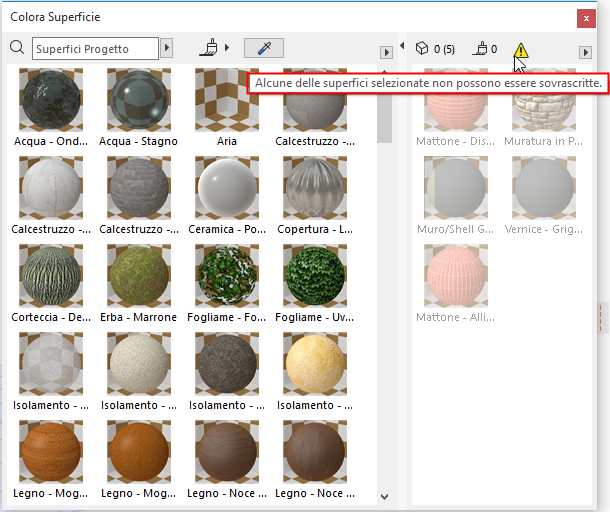Open the right panel options arrow
Screen dimensions: 610x512
pyautogui.click(x=586, y=52)
